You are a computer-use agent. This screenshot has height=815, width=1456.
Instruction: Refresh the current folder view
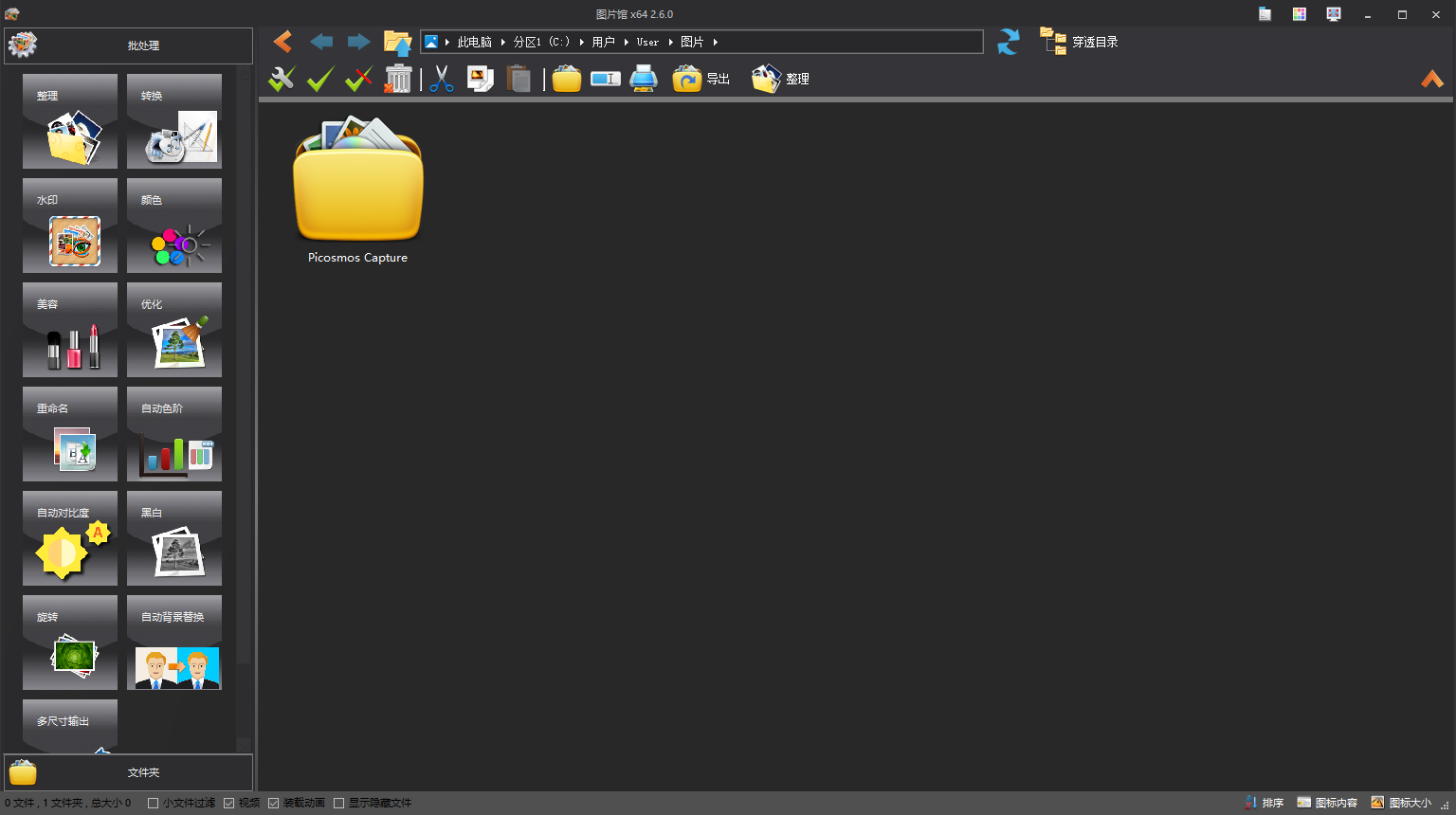[x=1009, y=42]
